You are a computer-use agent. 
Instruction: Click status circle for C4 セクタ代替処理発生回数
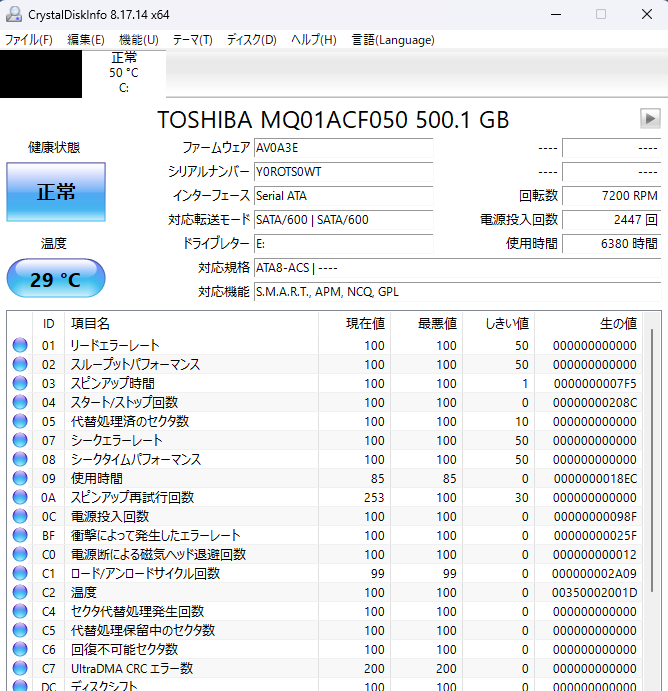point(20,611)
